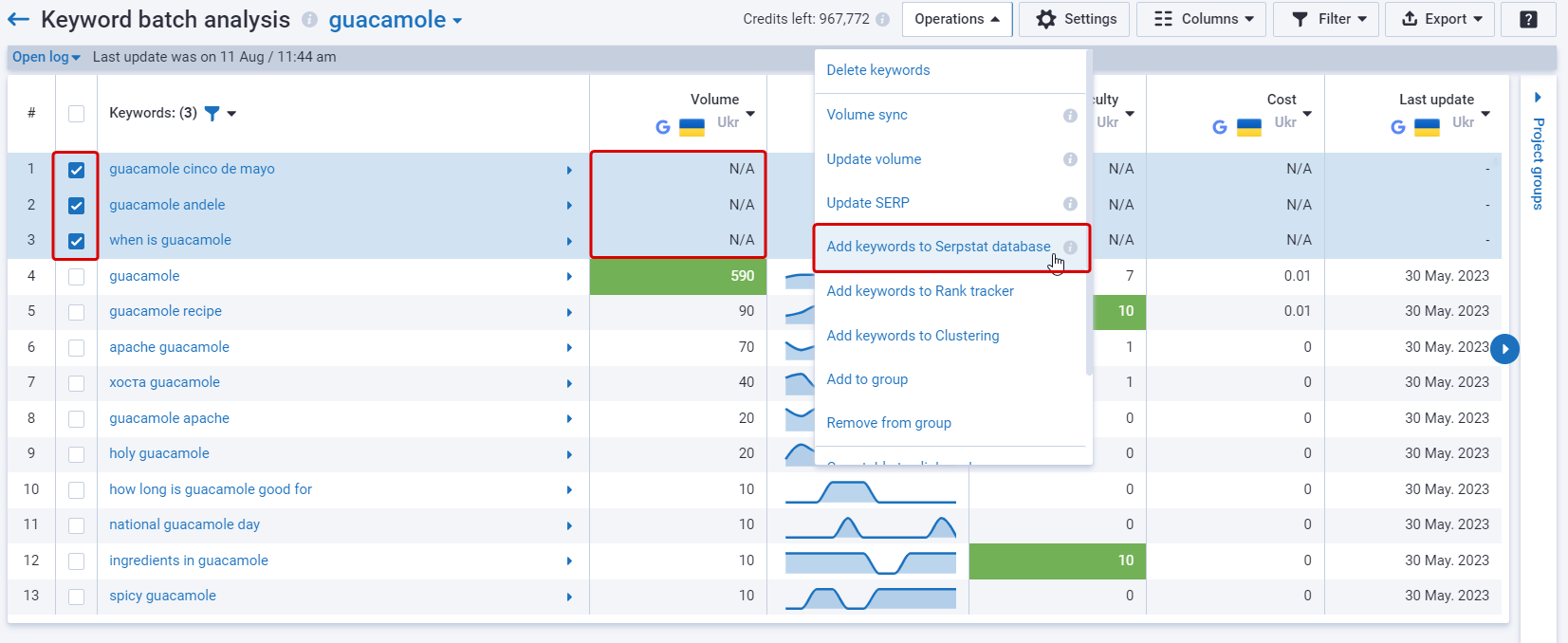Viewport: 1568px width, 643px height.
Task: Select Add to group menu item
Action: click(x=867, y=379)
